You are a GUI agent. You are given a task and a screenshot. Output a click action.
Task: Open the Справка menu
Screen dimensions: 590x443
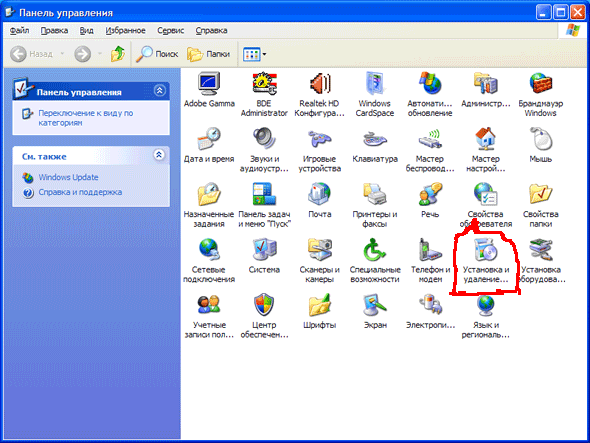pyautogui.click(x=211, y=31)
